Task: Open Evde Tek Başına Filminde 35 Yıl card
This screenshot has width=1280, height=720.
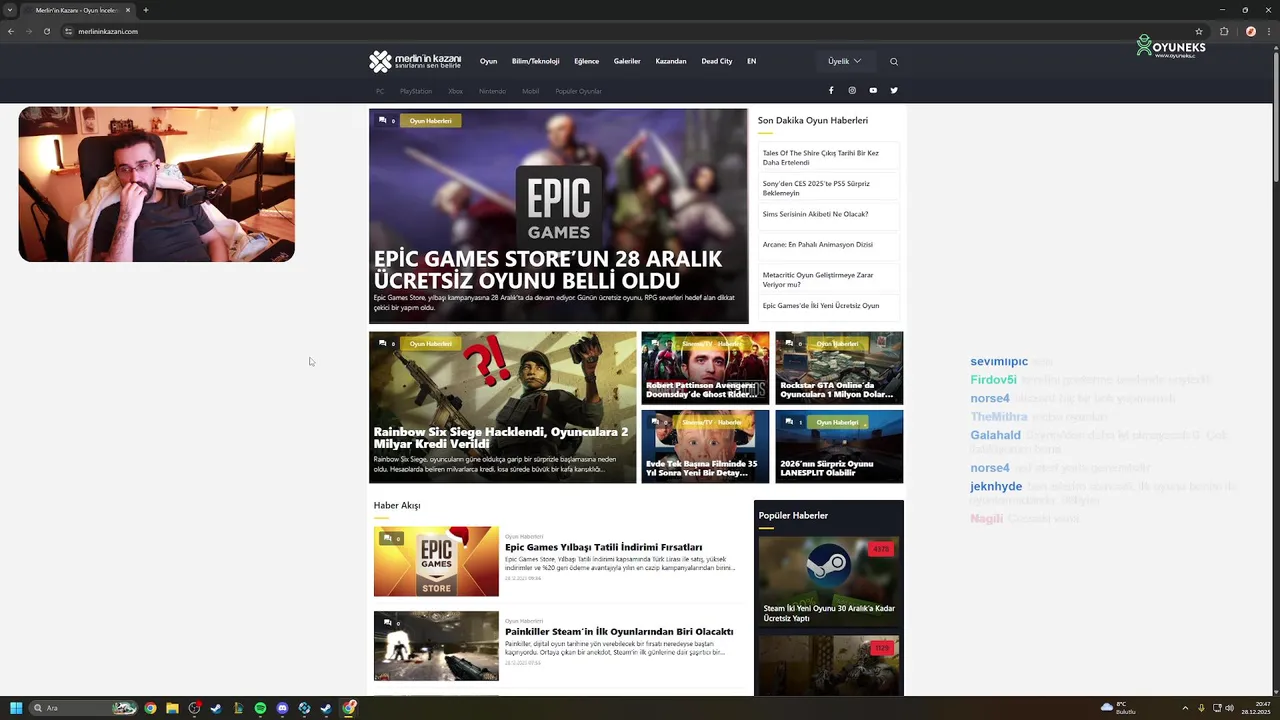Action: point(705,446)
